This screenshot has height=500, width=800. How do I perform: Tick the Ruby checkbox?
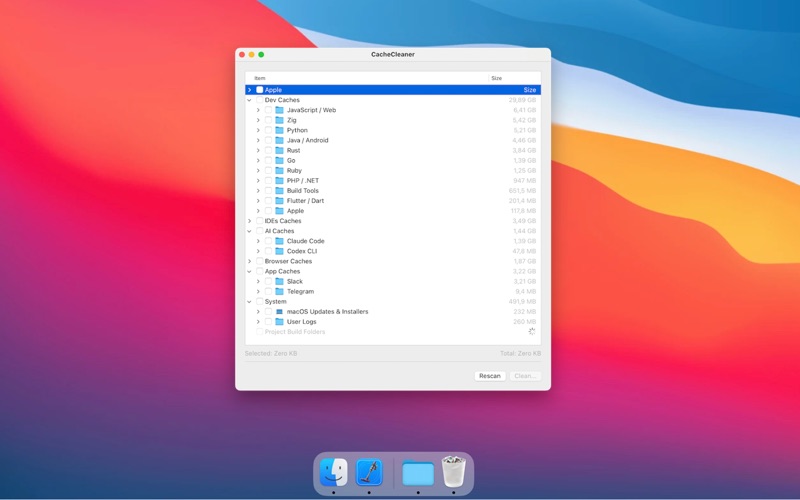pyautogui.click(x=268, y=170)
